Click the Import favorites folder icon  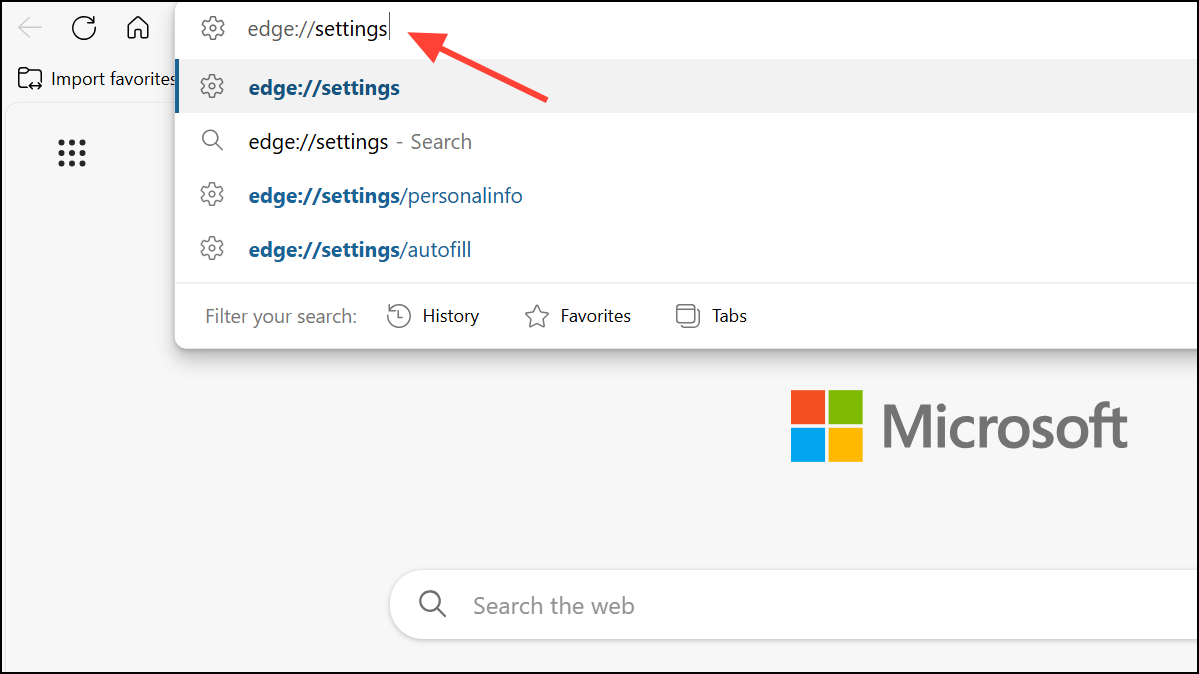pos(29,78)
